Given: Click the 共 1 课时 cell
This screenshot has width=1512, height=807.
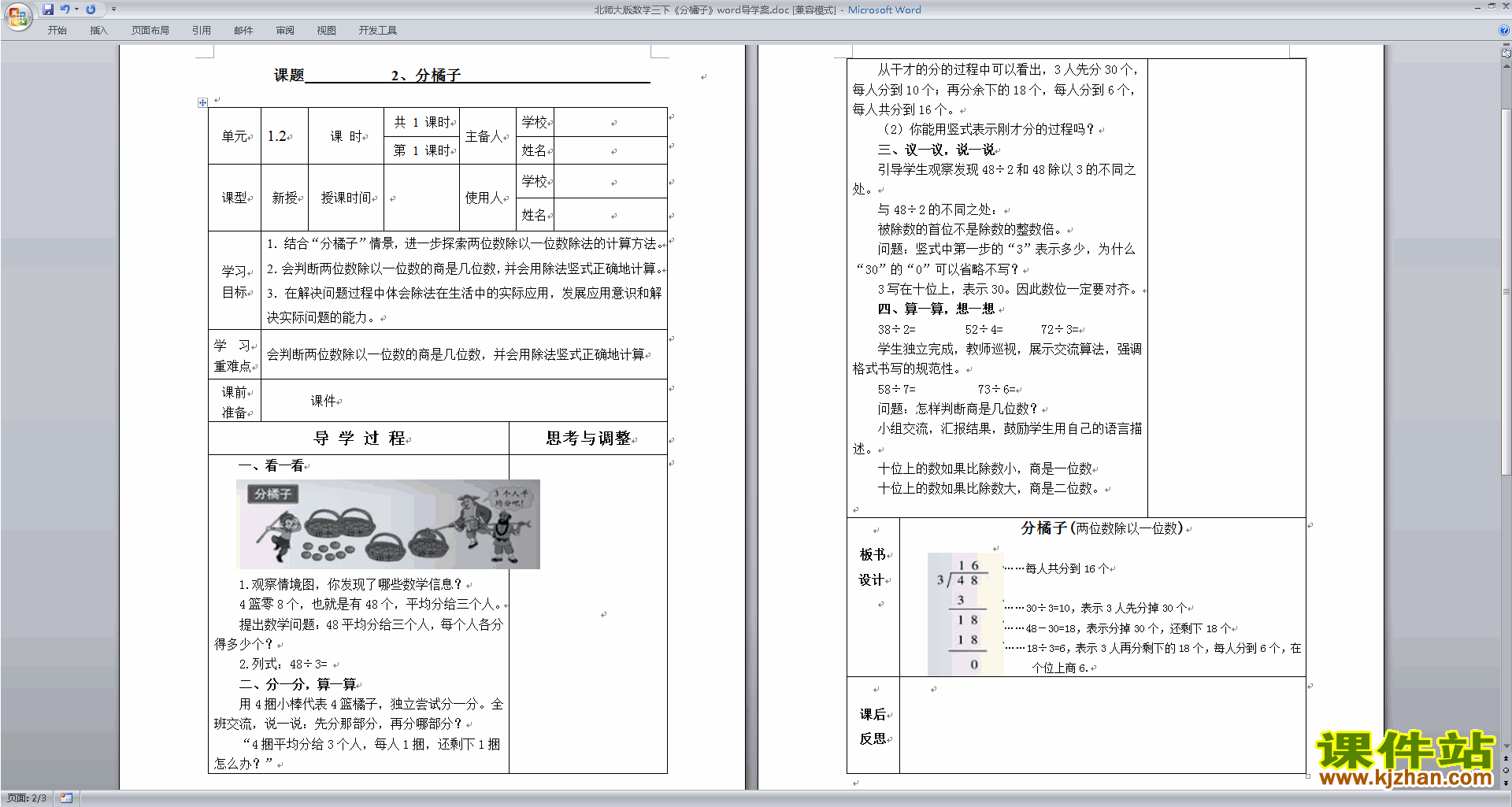Looking at the screenshot, I should (421, 122).
